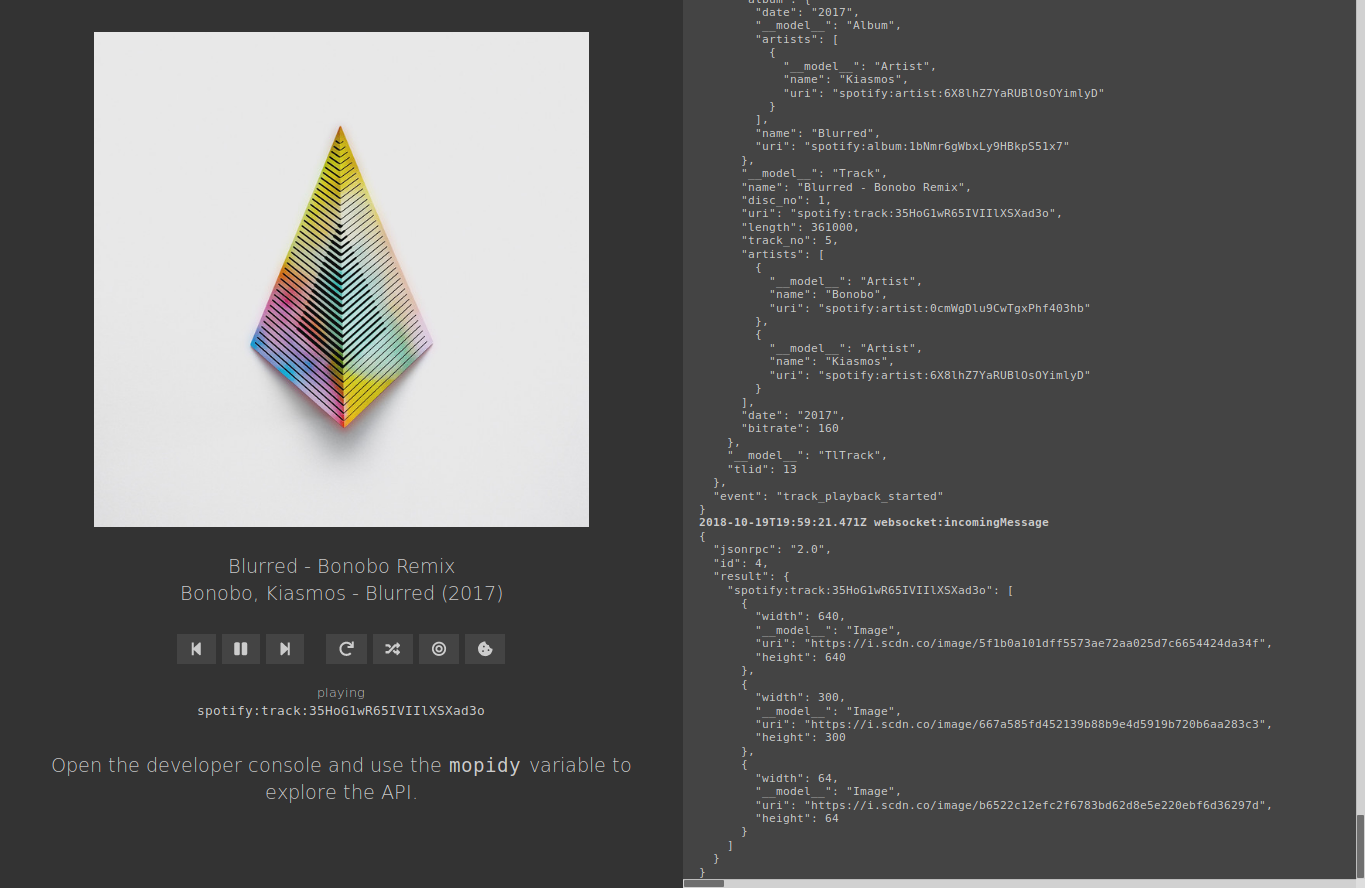Click the '"name": "Blurred - Bonobo Remix"' log line

(x=856, y=187)
